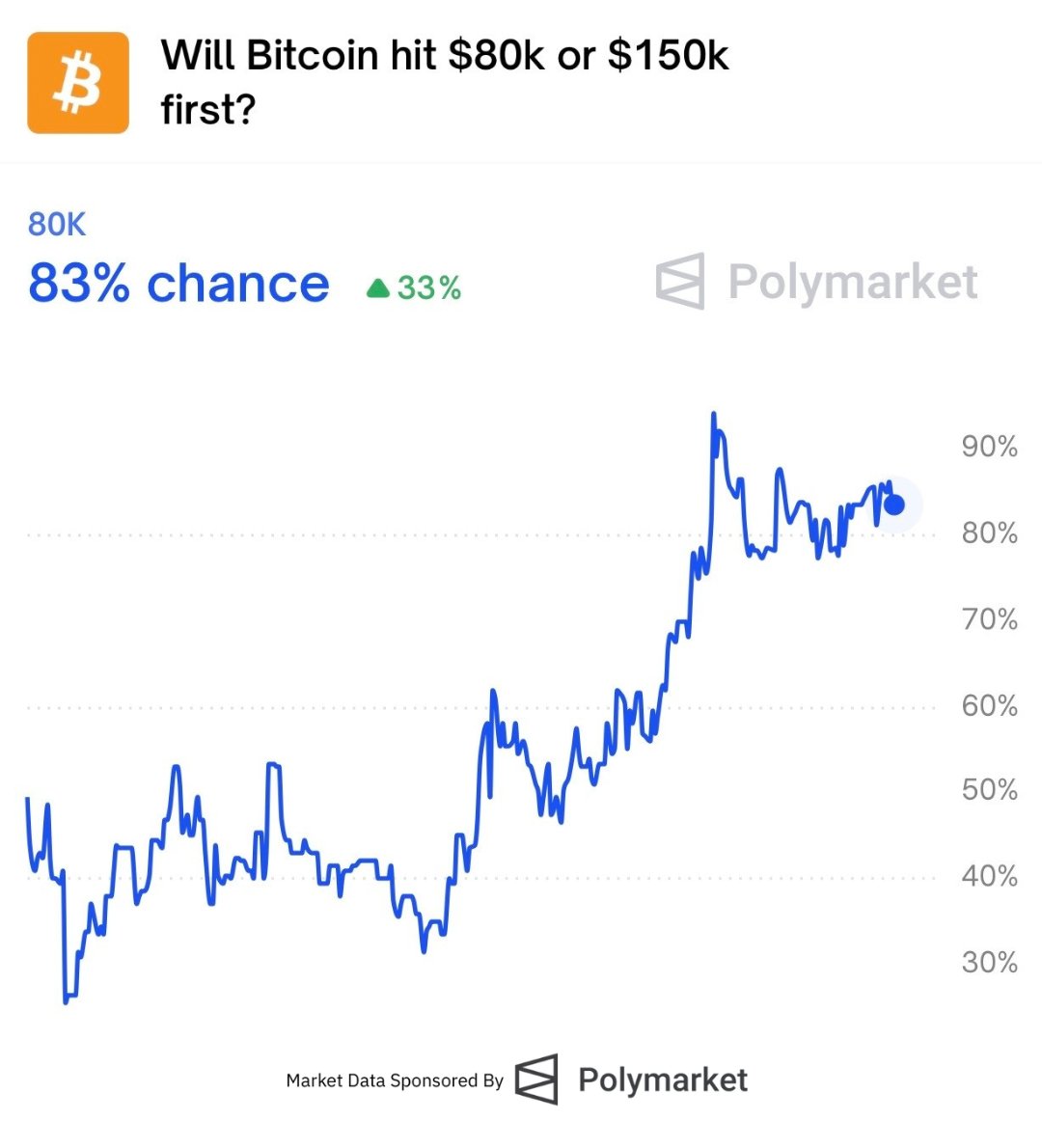
Task: Click the 'Market Data Sponsored By' text
Action: pos(395,1080)
